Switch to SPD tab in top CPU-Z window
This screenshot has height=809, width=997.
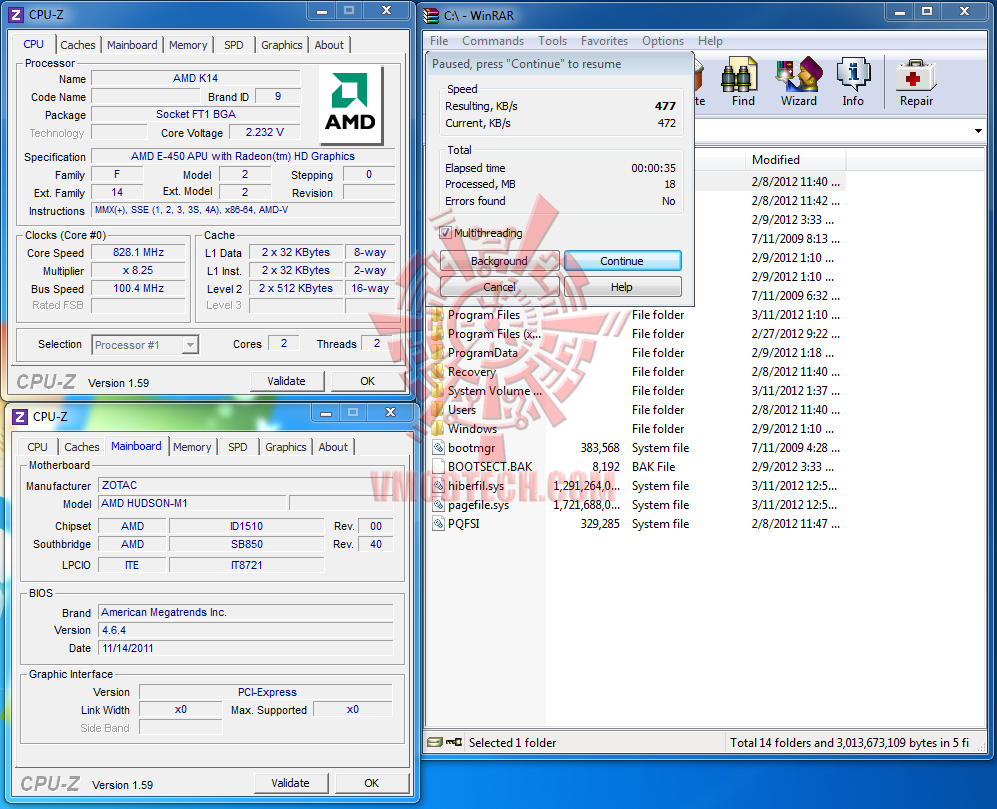(233, 45)
